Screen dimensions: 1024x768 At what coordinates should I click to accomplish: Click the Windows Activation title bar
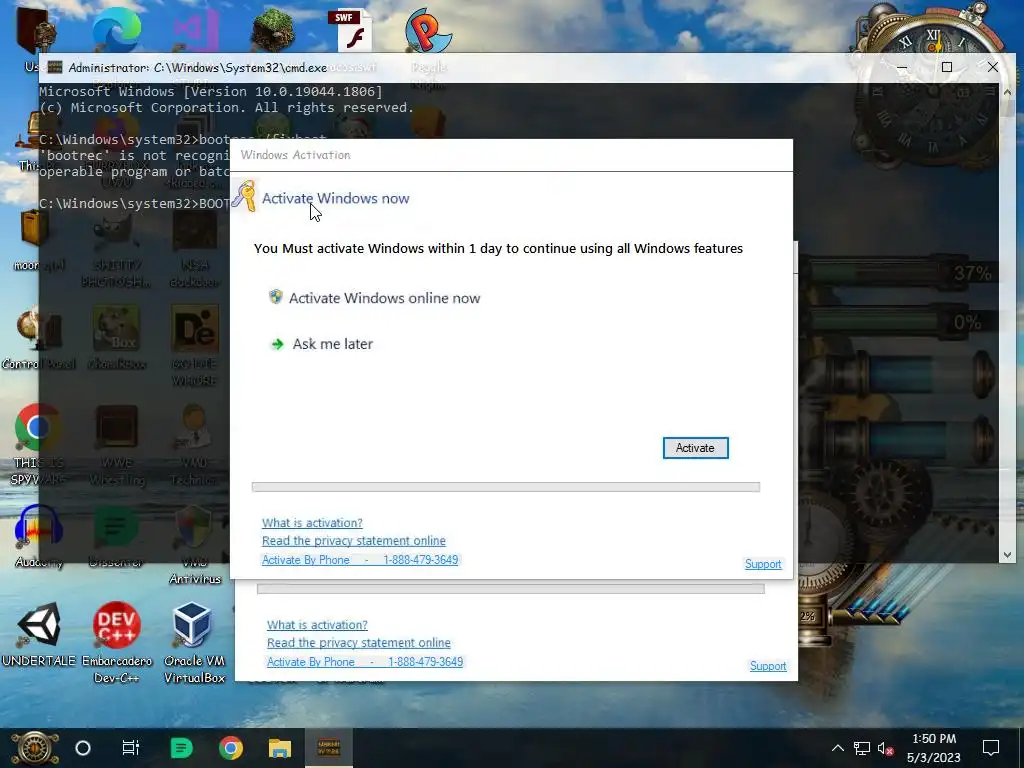tap(511, 155)
